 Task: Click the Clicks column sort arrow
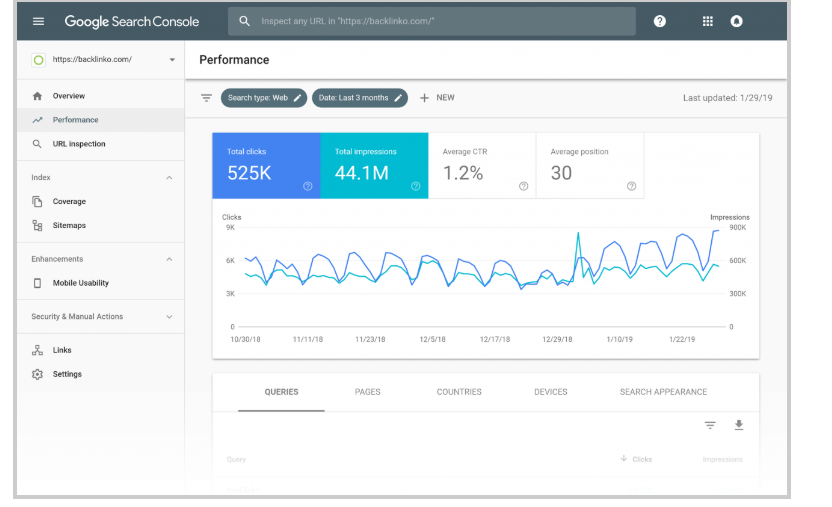click(624, 458)
